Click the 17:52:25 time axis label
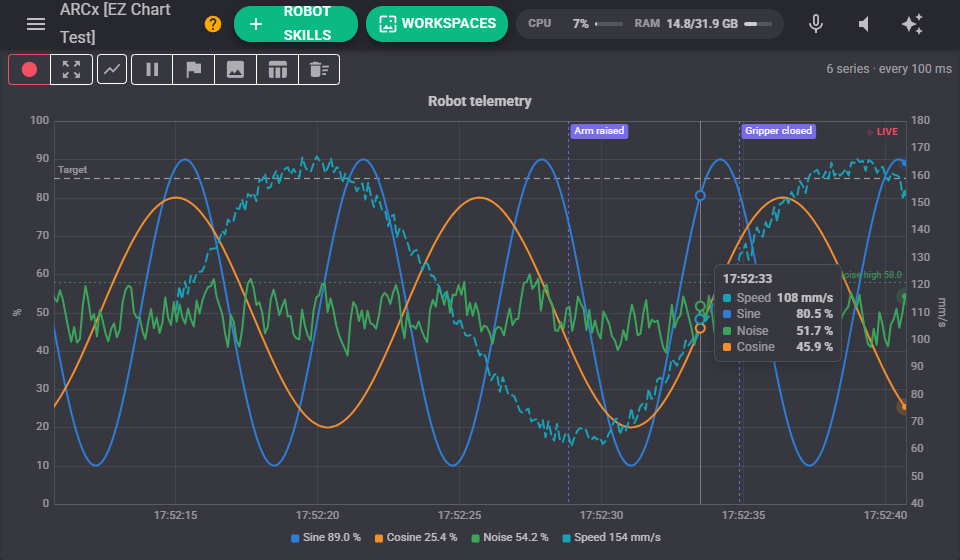The height and width of the screenshot is (560, 960). point(459,515)
